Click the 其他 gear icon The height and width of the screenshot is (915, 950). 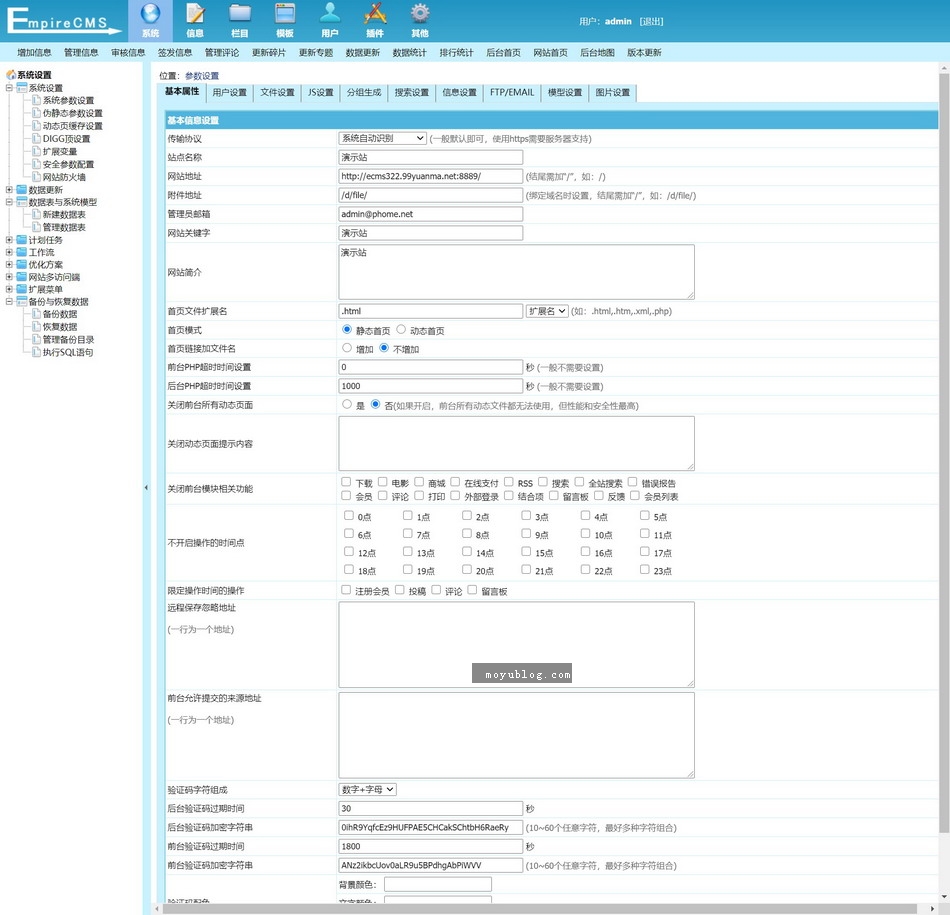point(420,14)
